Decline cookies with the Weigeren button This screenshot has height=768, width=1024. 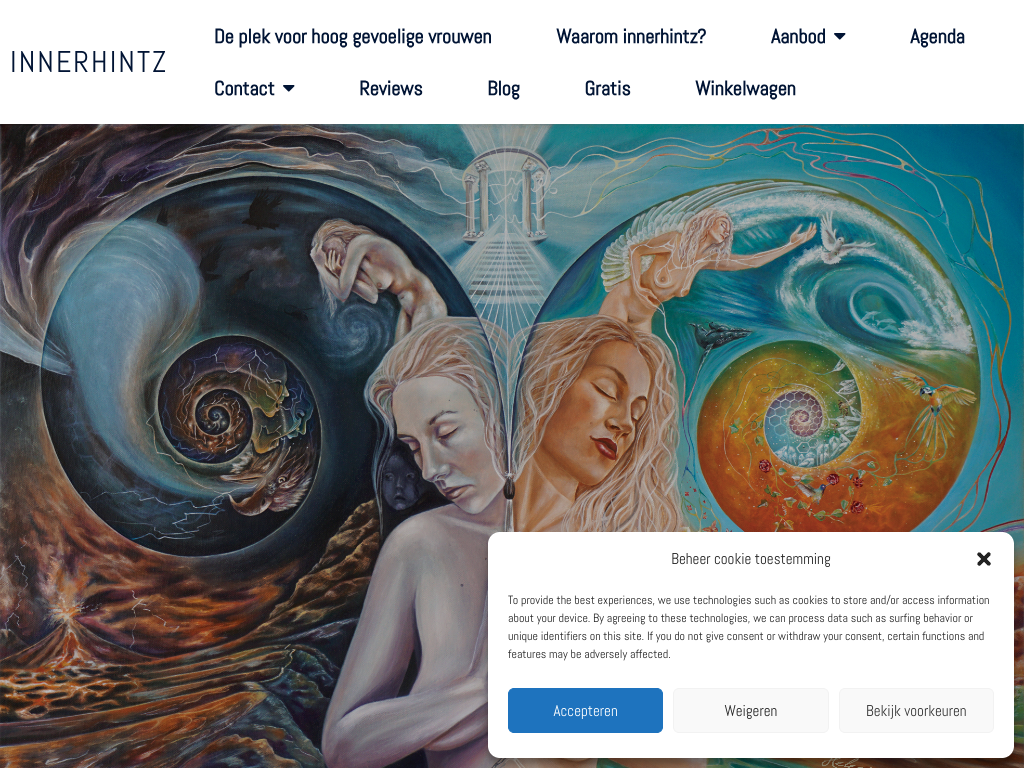coord(750,711)
